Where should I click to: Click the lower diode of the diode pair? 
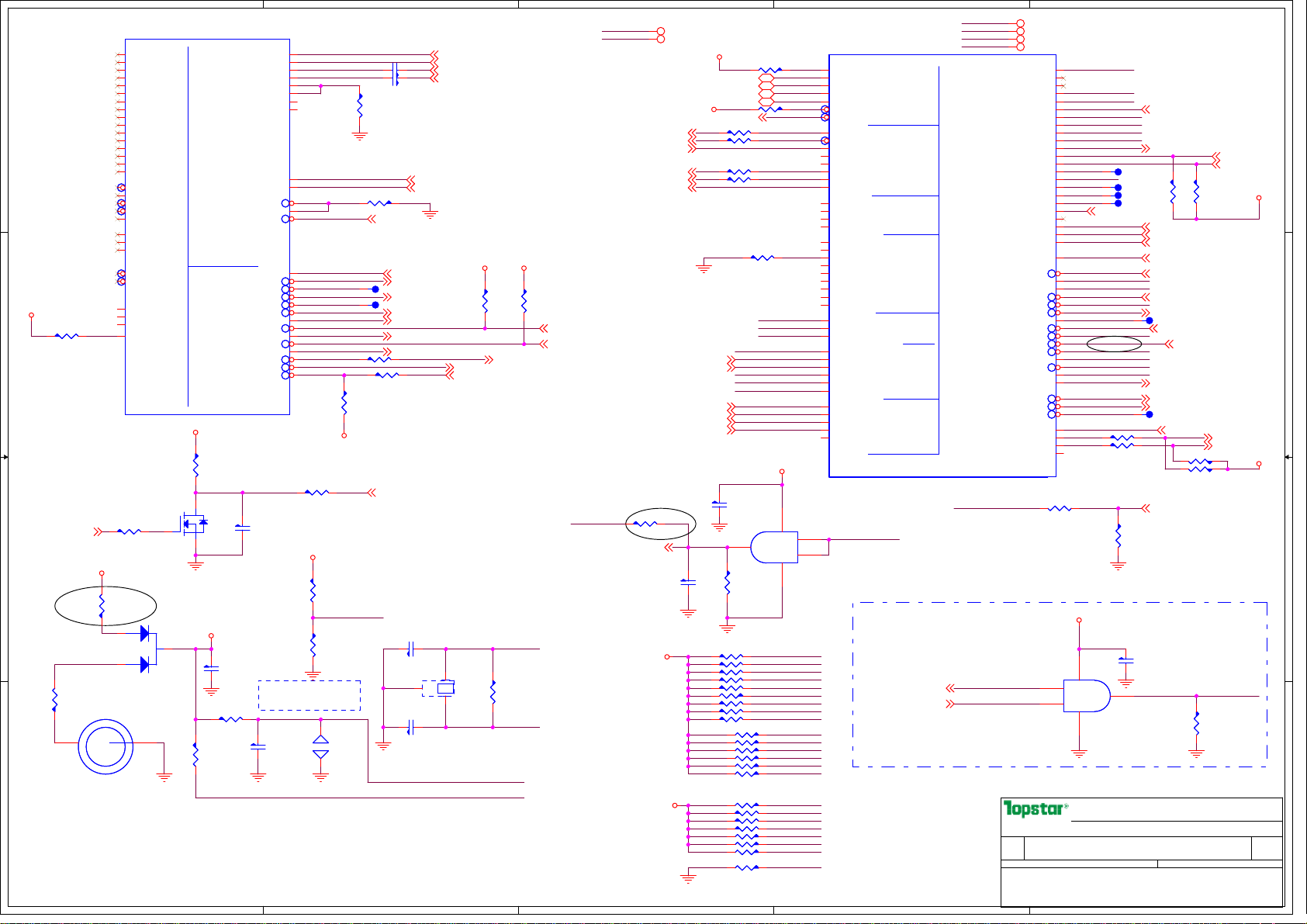[145, 664]
